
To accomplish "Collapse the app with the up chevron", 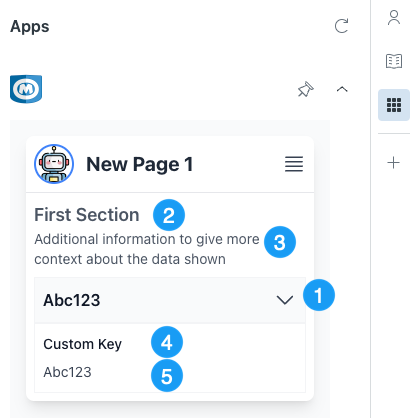I will pyautogui.click(x=342, y=89).
